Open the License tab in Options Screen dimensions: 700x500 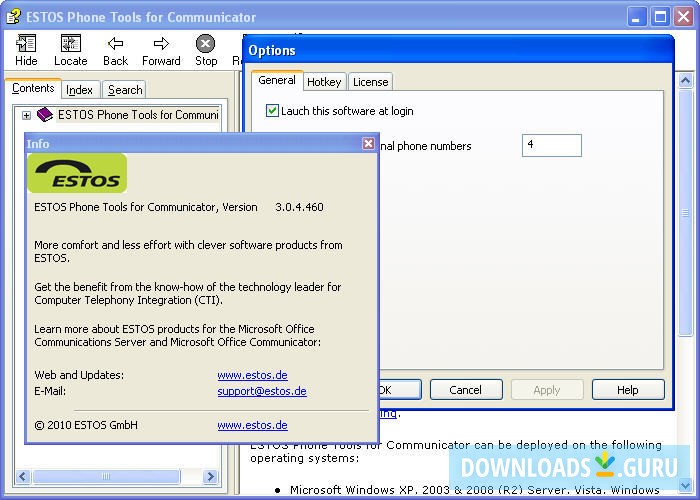click(x=371, y=82)
